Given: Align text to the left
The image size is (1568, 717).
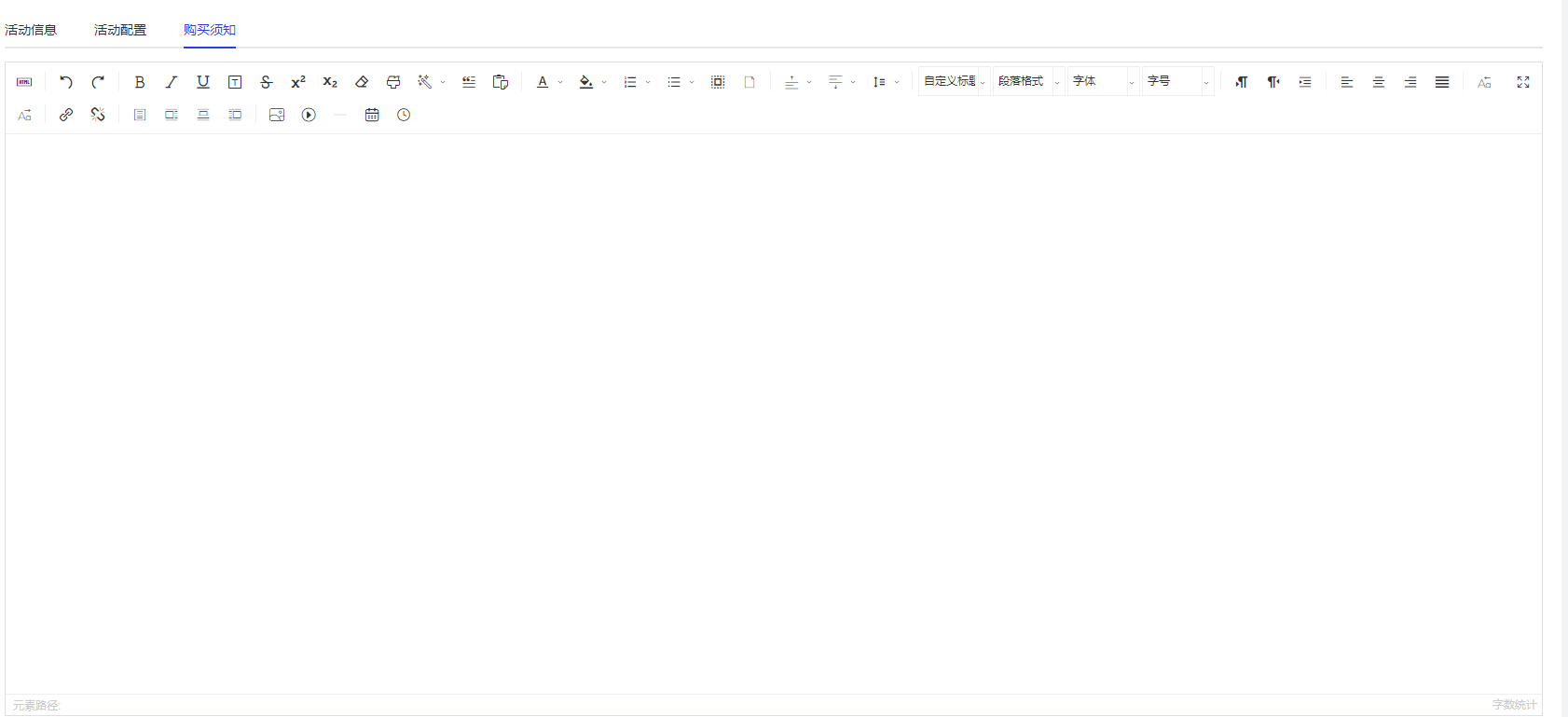Looking at the screenshot, I should (x=1347, y=82).
